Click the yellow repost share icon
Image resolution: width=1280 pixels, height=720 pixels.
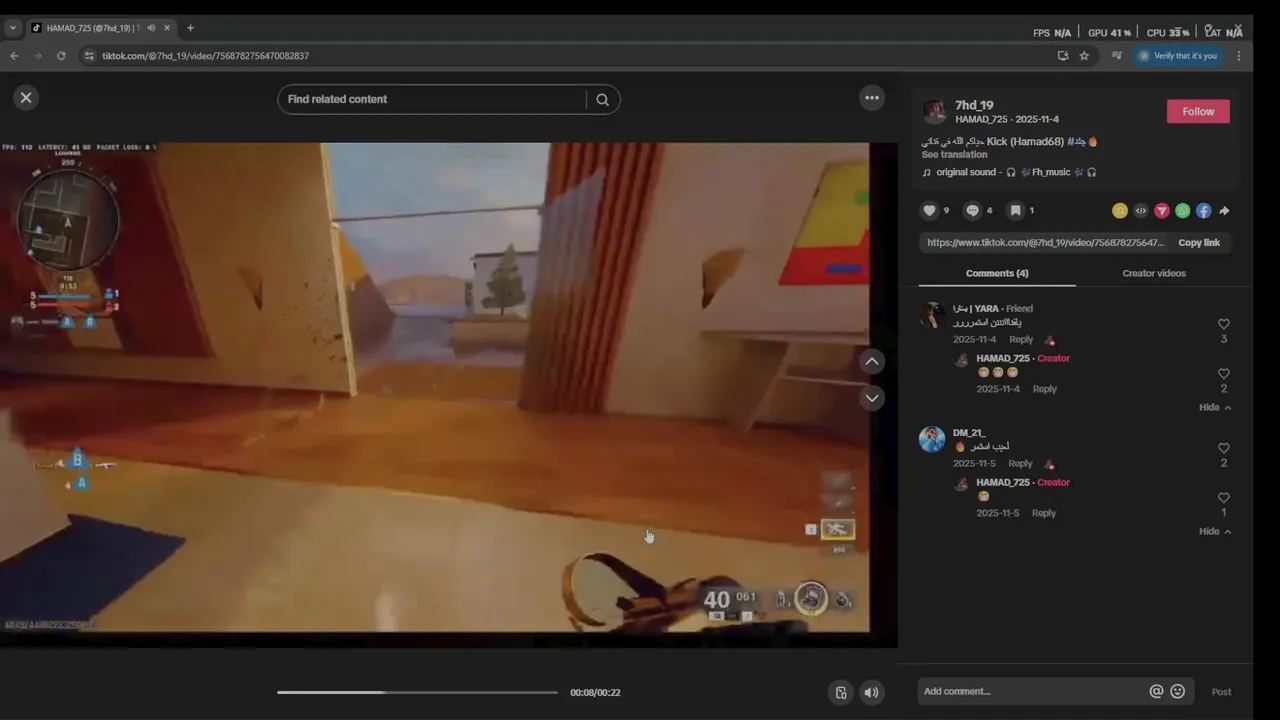[x=1119, y=210]
